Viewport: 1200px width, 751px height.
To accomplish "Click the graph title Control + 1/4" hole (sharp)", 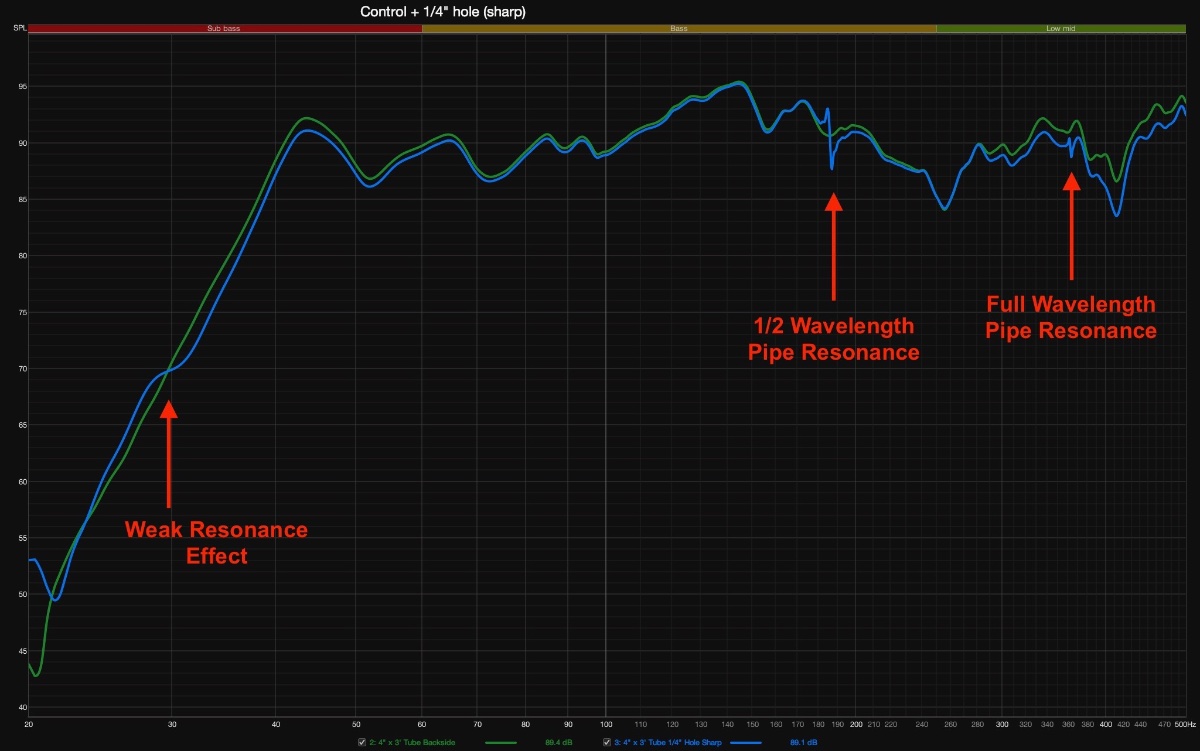I will pyautogui.click(x=443, y=12).
